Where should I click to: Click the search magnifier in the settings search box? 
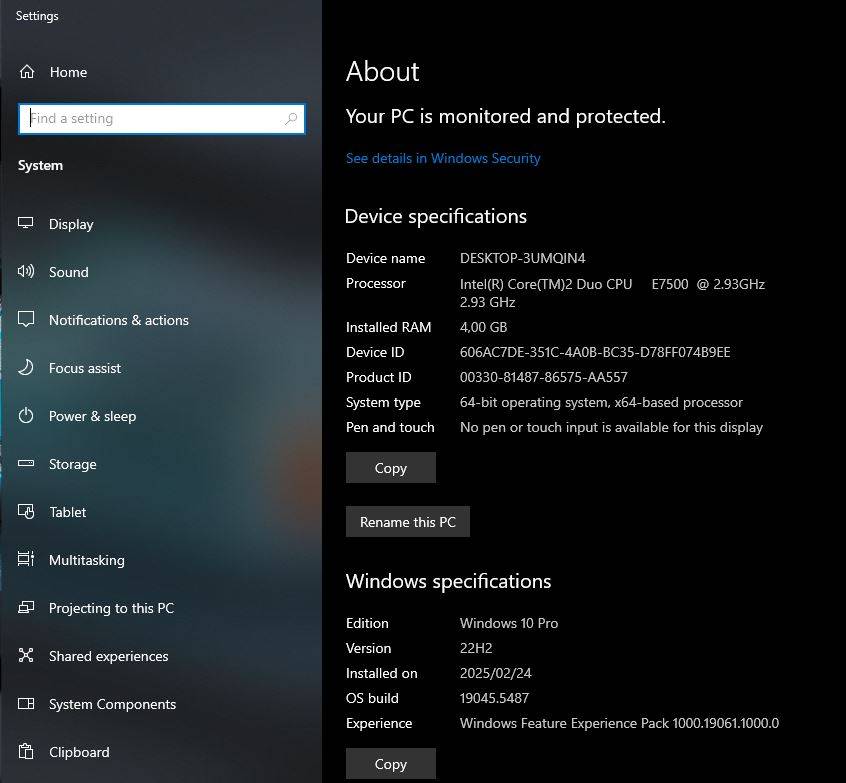pyautogui.click(x=290, y=118)
